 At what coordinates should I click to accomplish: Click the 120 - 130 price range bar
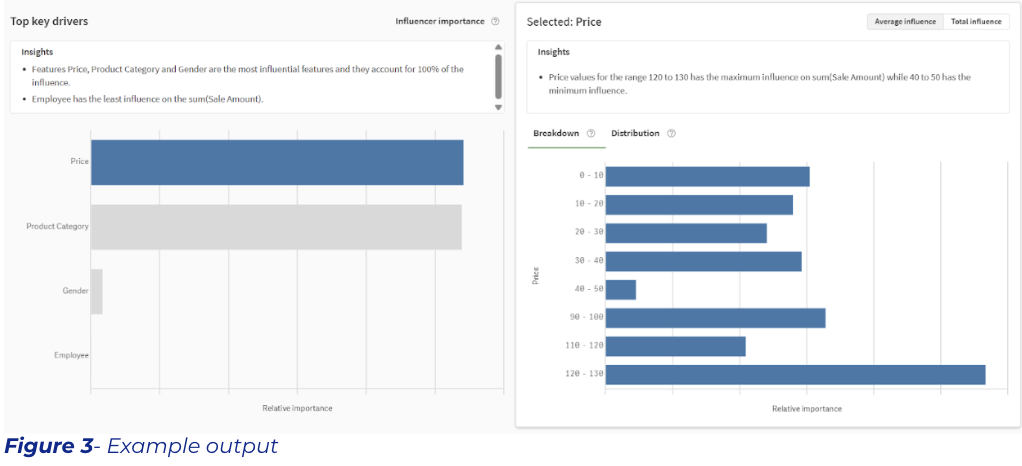click(795, 375)
